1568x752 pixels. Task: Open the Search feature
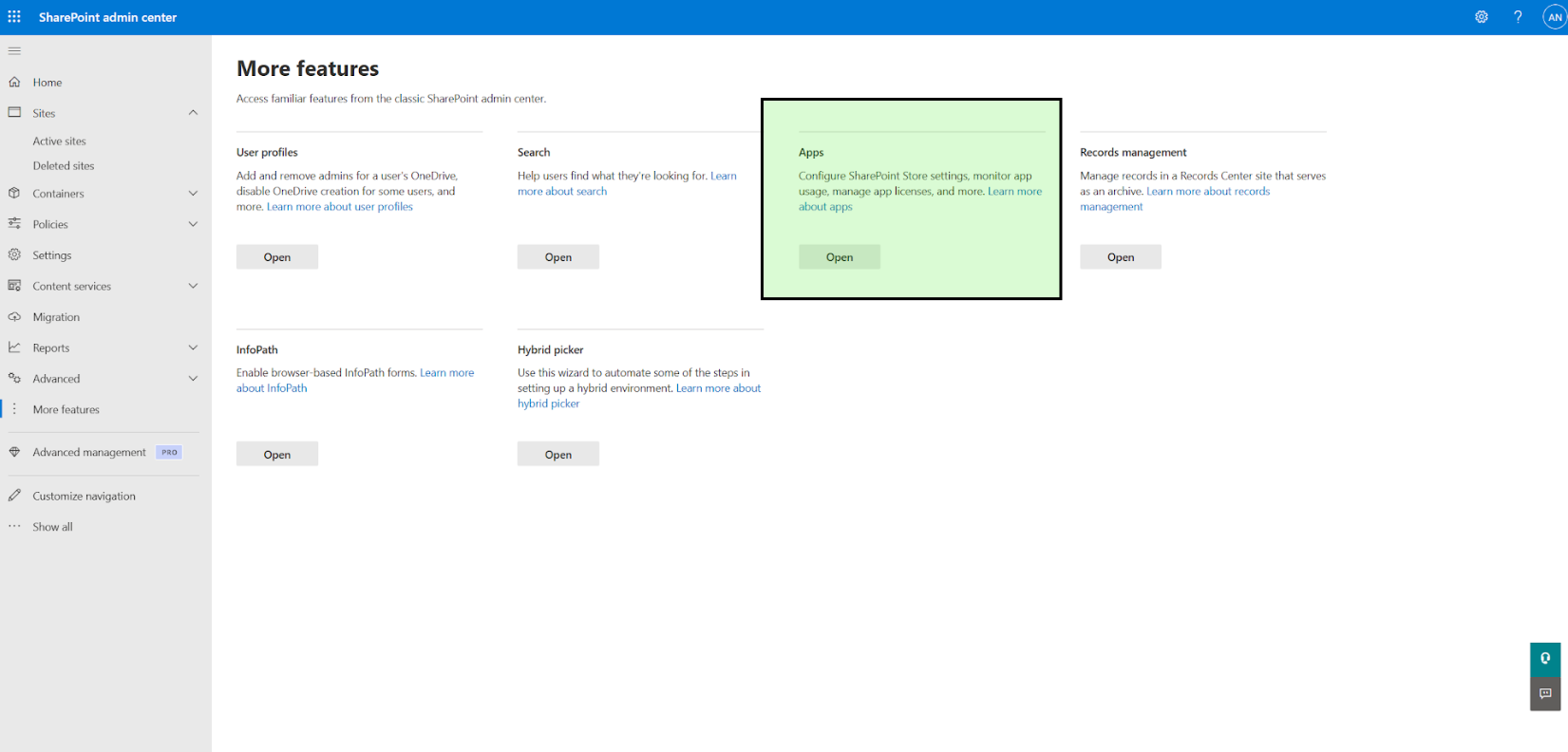(x=558, y=257)
